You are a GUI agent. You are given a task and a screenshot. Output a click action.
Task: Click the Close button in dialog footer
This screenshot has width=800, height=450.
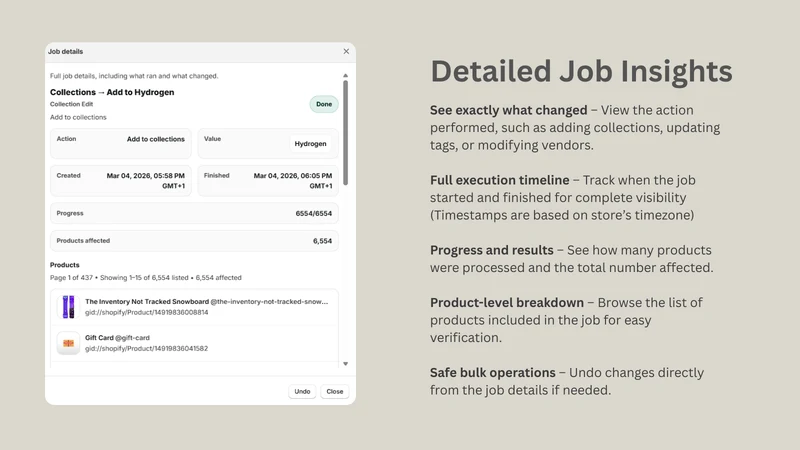click(335, 391)
